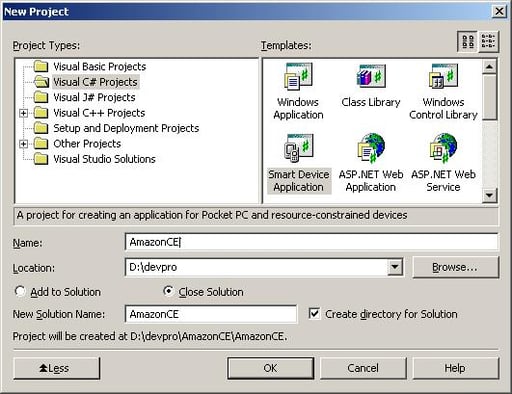Close the New Project dialog
512x394 pixels.
499,11
